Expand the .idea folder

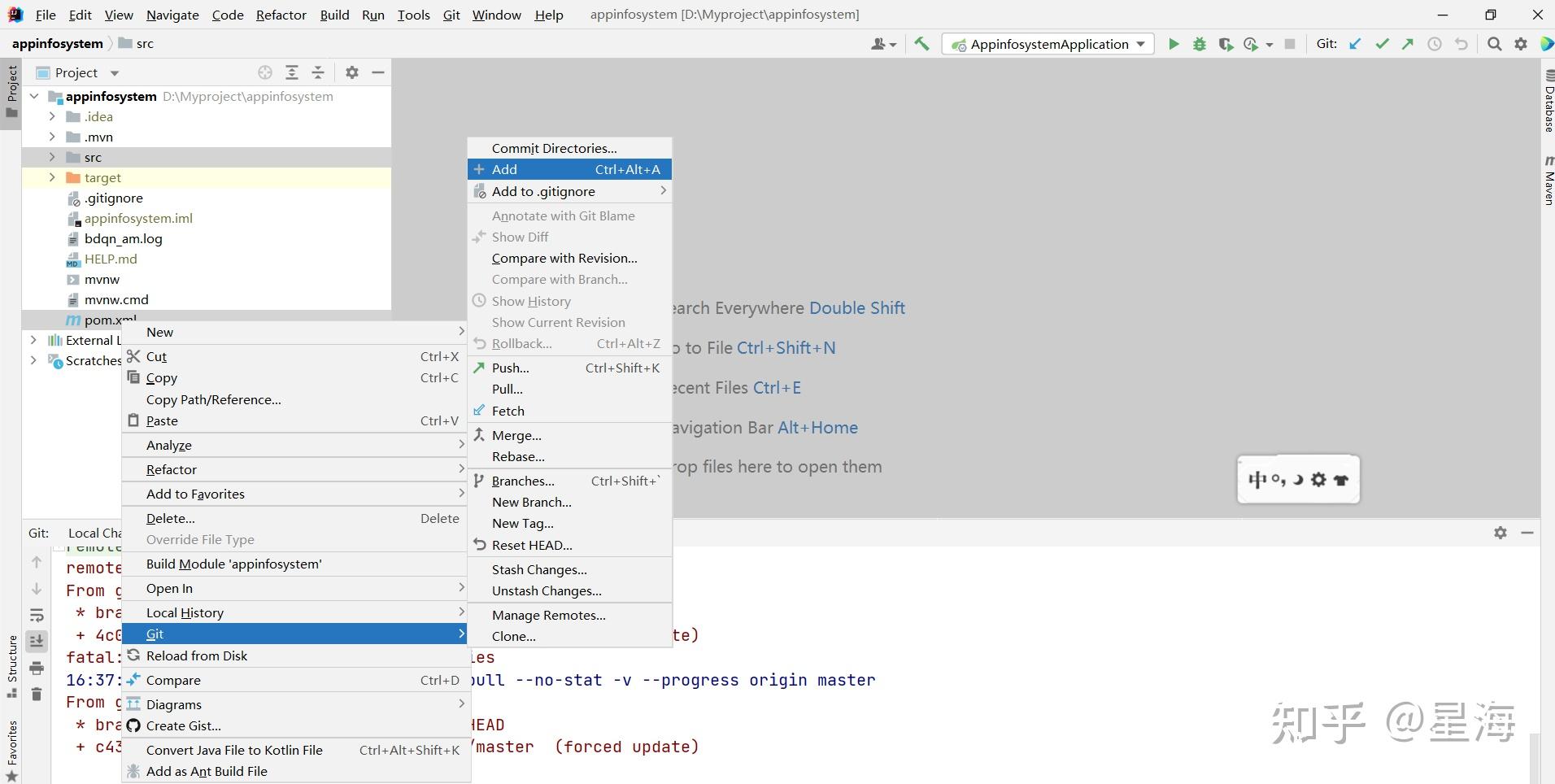[52, 116]
